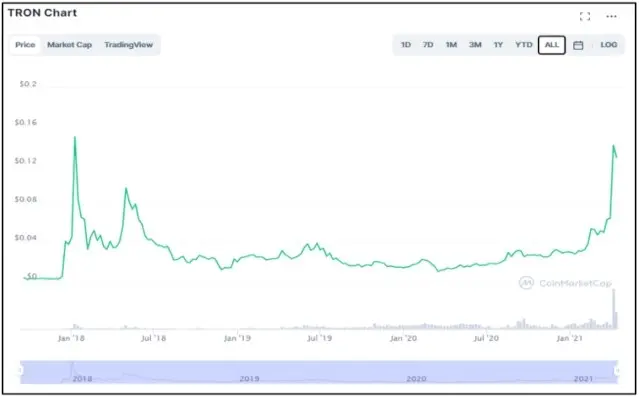Screen dimensions: 639x397
Task: Click 2019 on the range navigator bar
Action: tap(249, 379)
